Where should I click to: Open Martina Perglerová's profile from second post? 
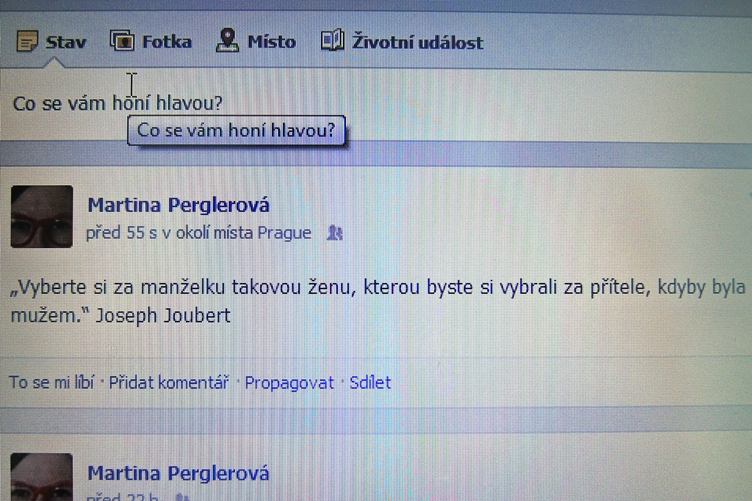pyautogui.click(x=178, y=473)
